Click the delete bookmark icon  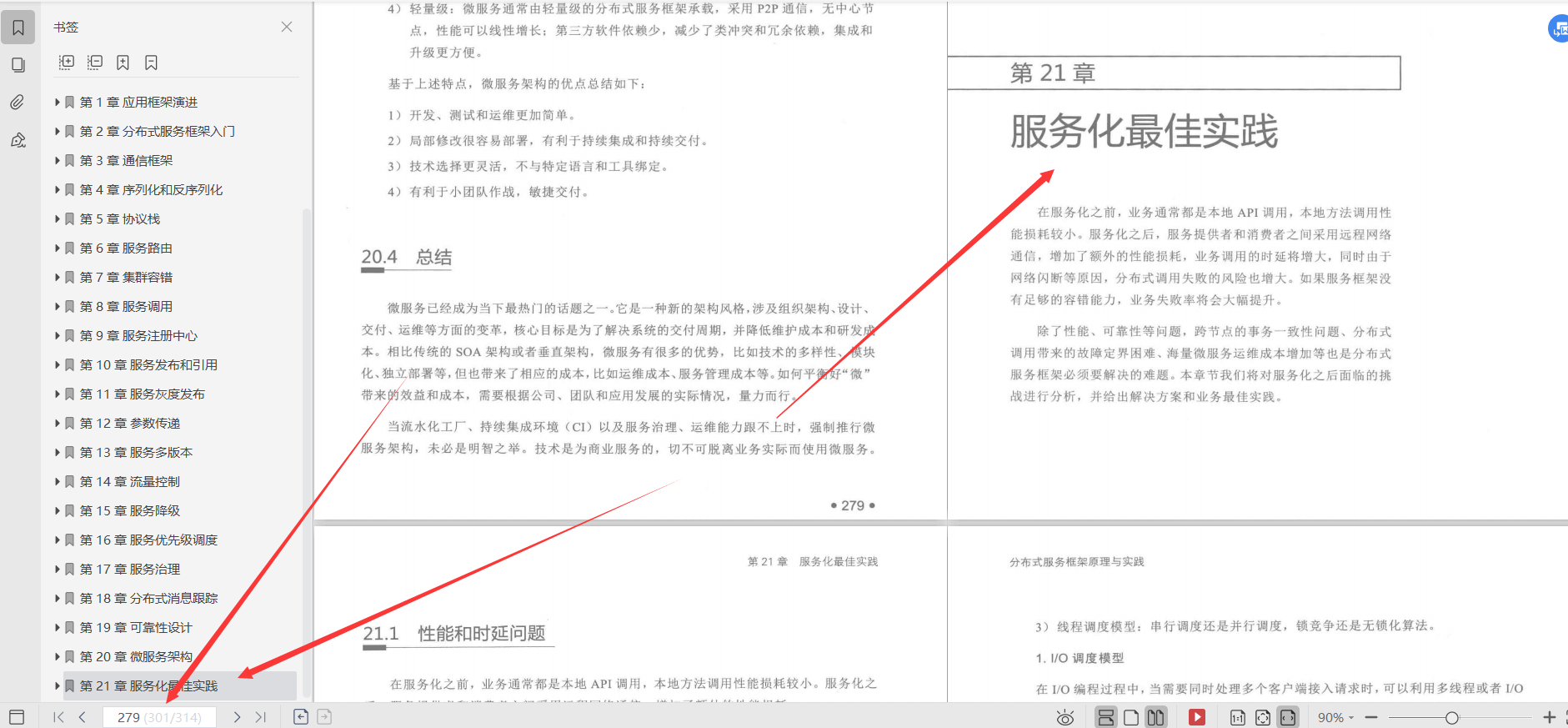[151, 63]
